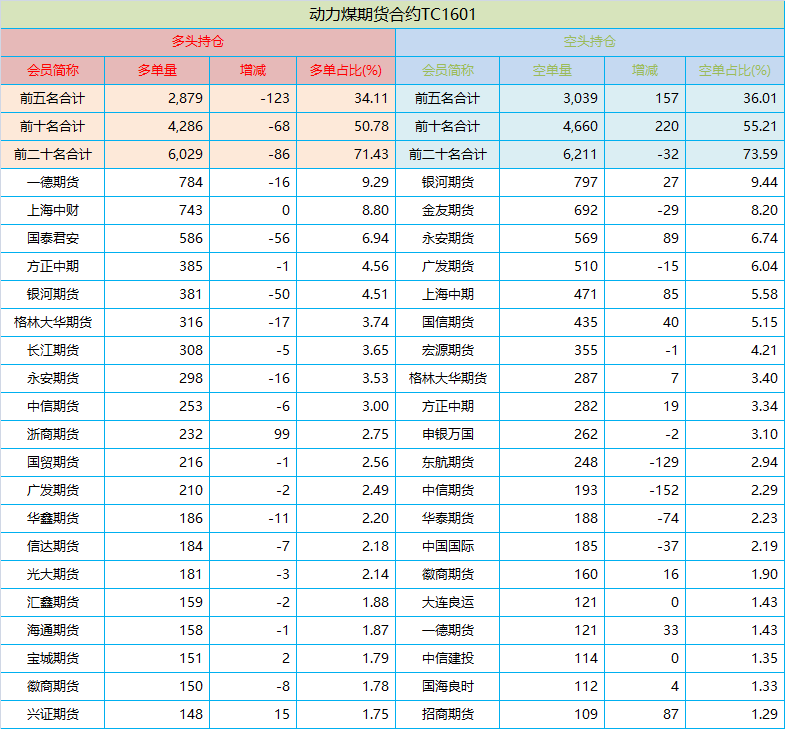Screen dimensions: 785x729
Task: Click 方正中期 in the long list
Action: pyautogui.click(x=53, y=266)
